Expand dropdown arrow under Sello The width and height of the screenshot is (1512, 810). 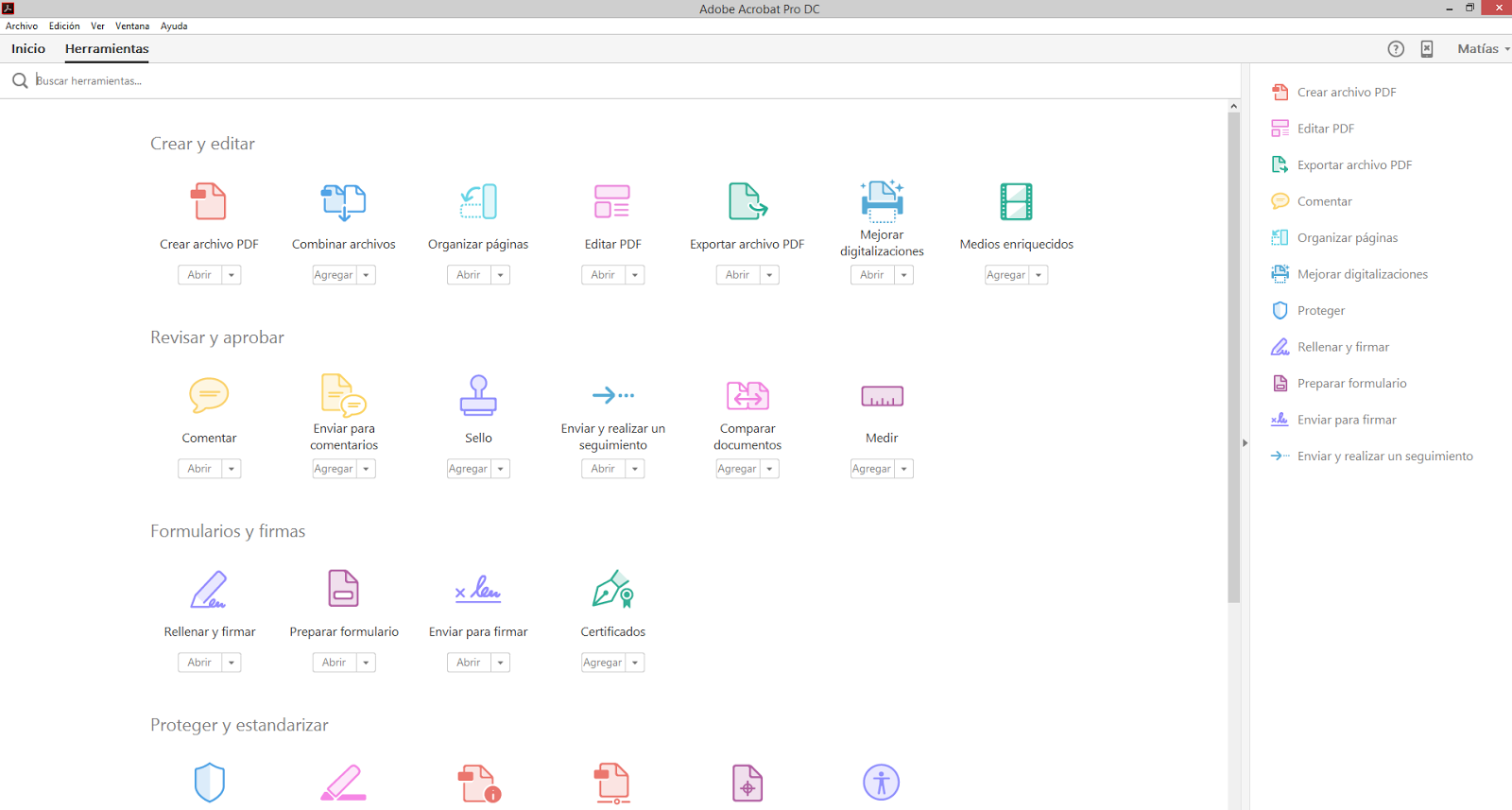501,469
